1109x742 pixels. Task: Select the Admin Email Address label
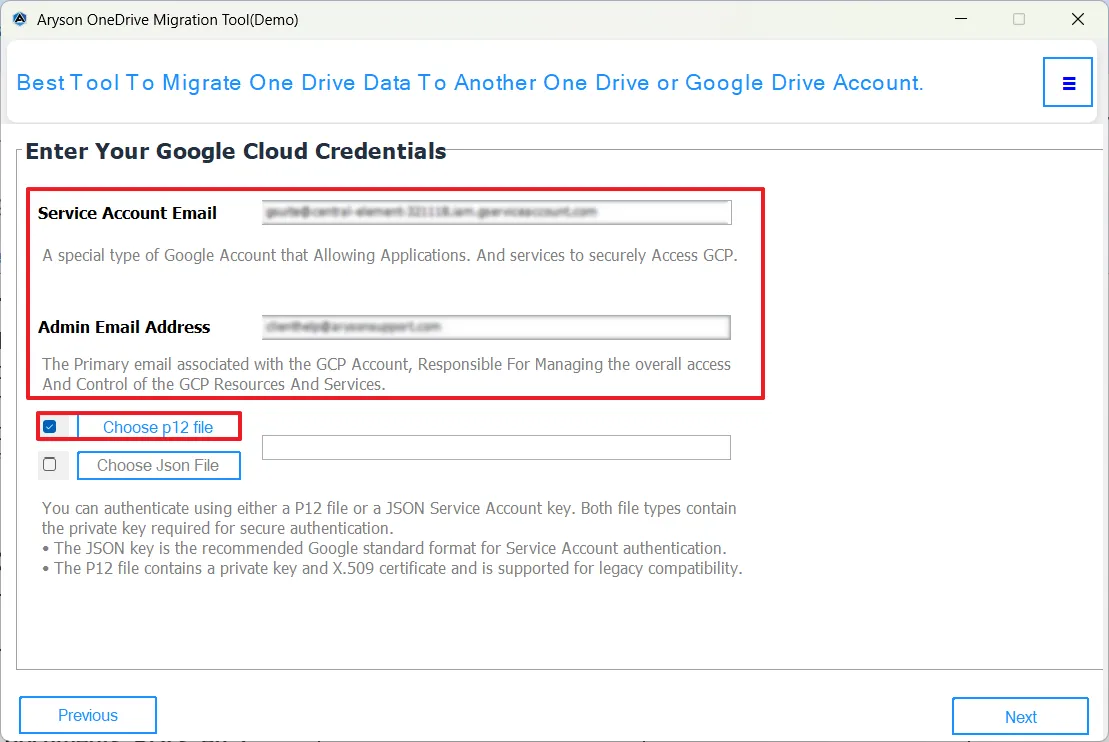tap(124, 327)
